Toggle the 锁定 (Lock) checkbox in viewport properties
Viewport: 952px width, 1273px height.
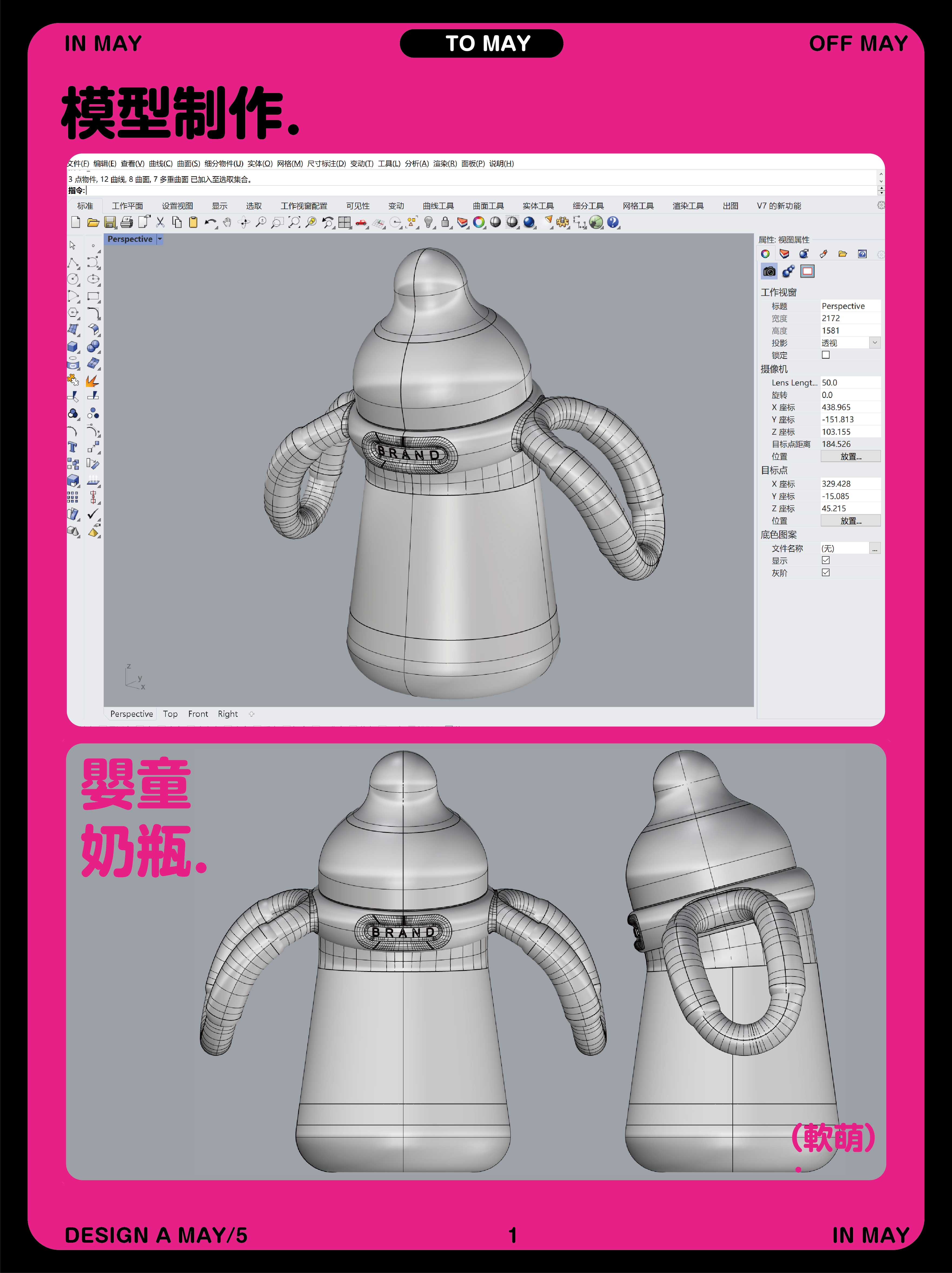(x=825, y=355)
